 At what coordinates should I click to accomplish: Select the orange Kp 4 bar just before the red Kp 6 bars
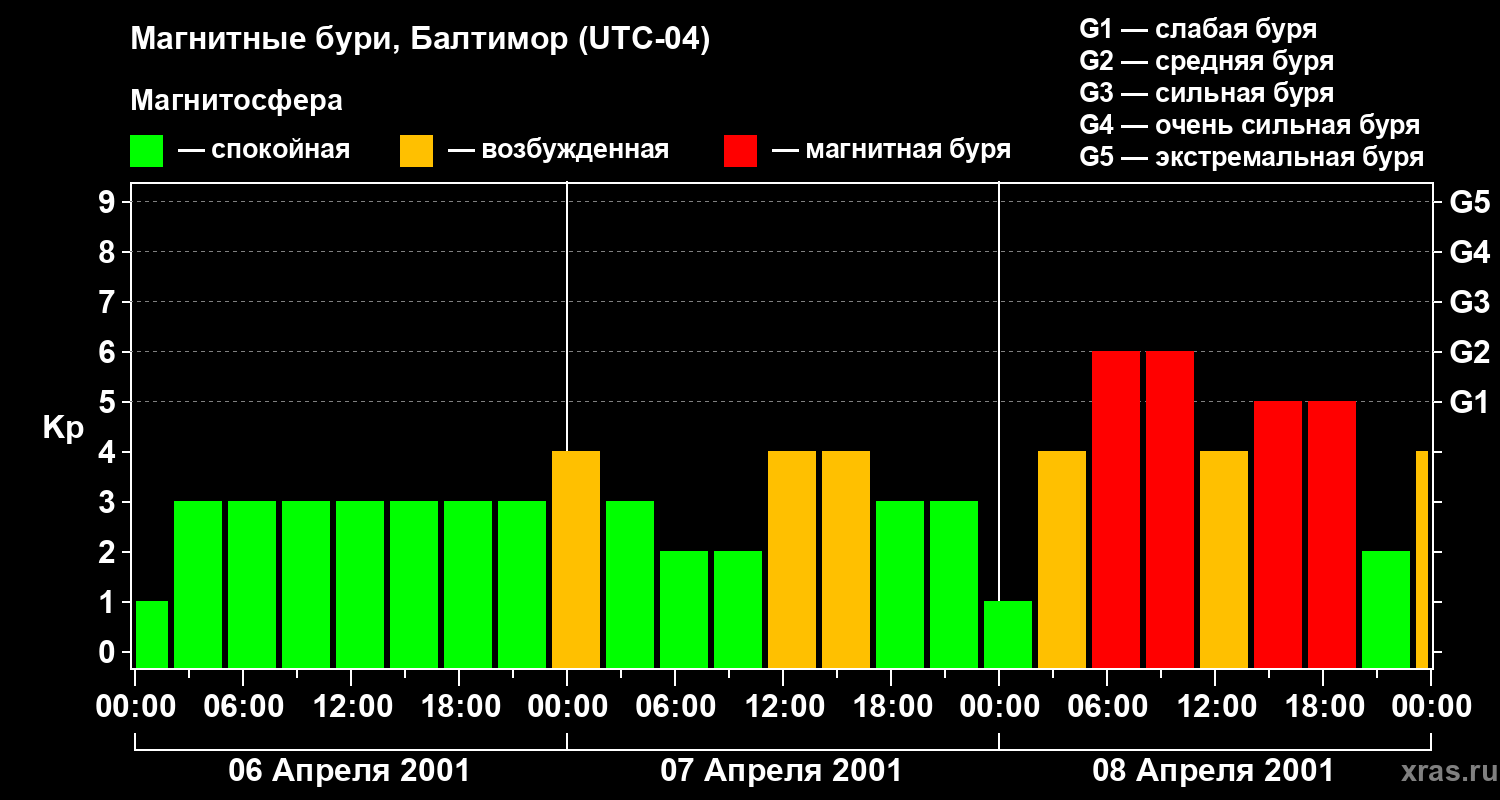tap(1062, 559)
